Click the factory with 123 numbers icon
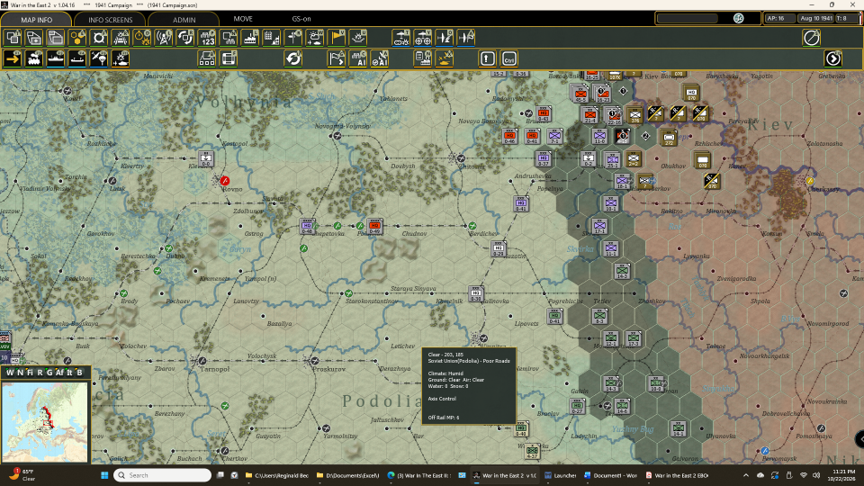 [x=207, y=38]
